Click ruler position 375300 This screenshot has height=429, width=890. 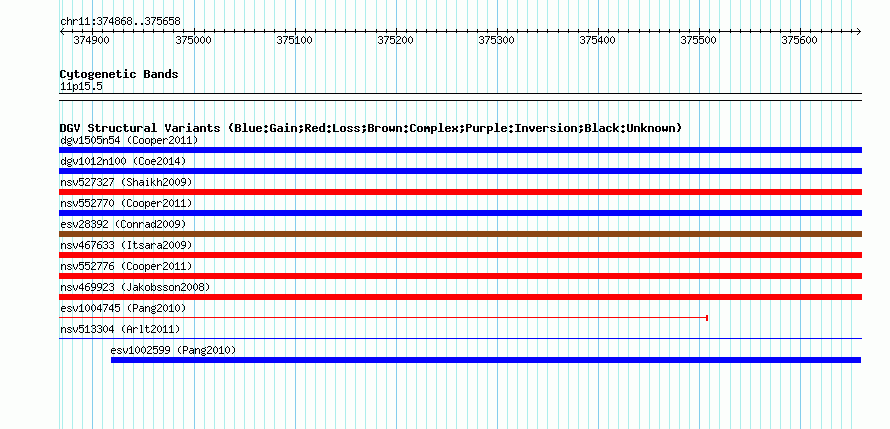(x=497, y=40)
